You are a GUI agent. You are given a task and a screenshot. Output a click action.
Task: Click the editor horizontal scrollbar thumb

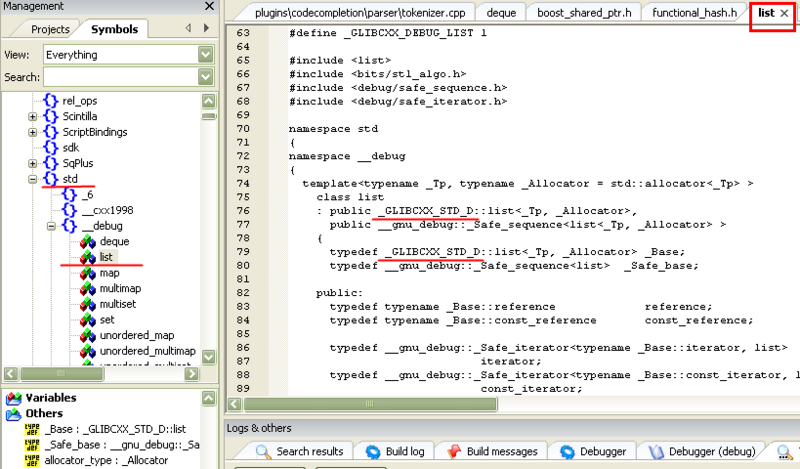point(370,404)
